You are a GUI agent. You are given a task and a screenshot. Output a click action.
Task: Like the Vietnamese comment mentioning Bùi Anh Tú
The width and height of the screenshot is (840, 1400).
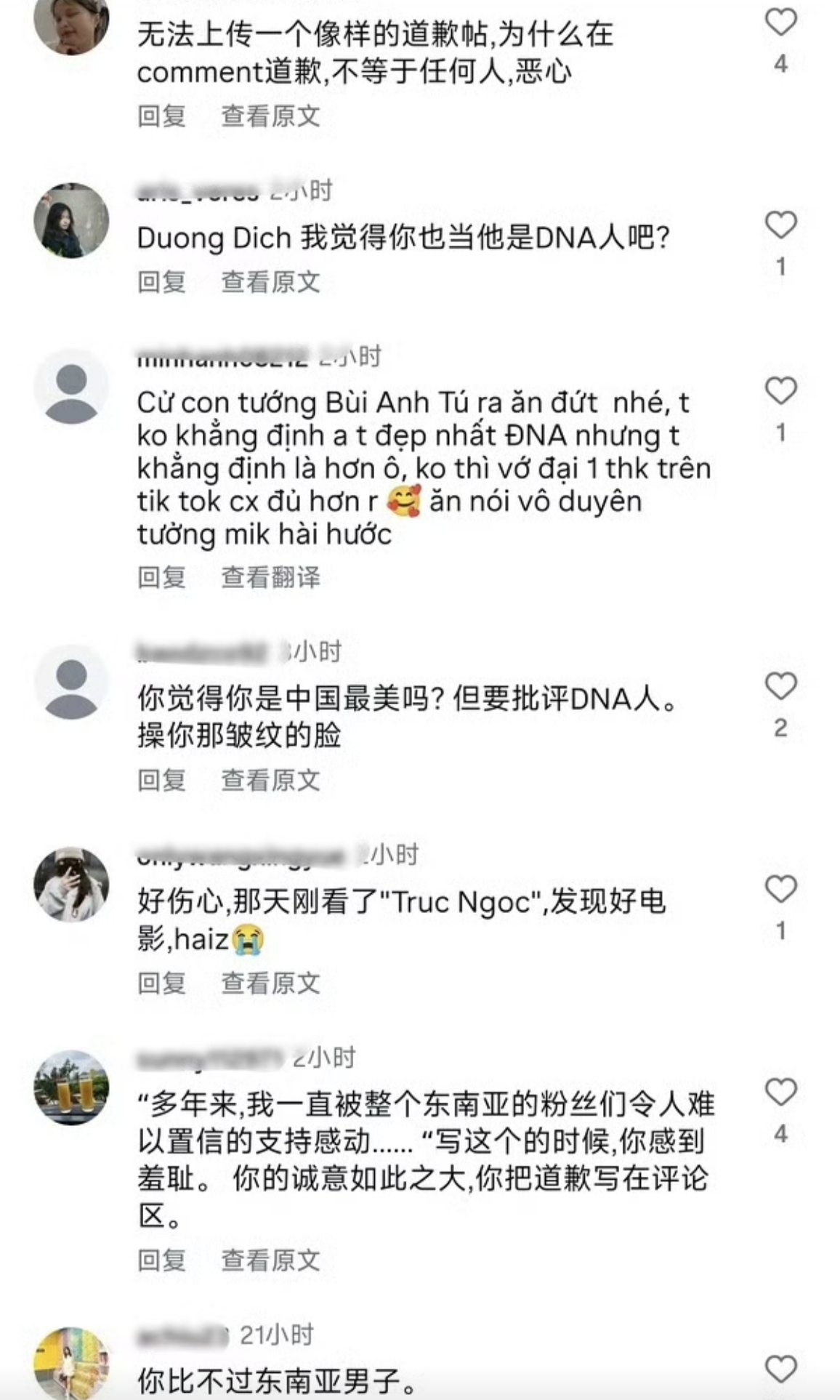(x=781, y=390)
